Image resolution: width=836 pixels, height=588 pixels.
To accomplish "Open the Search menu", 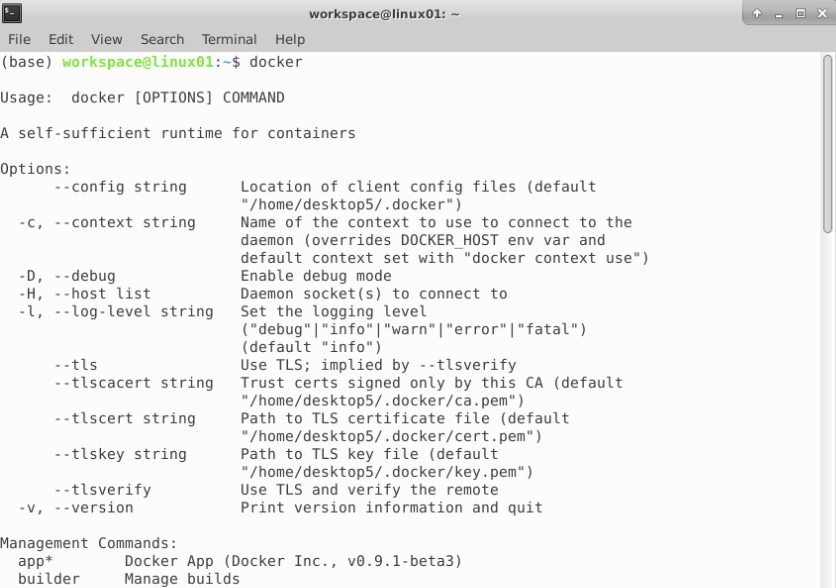I will click(162, 39).
